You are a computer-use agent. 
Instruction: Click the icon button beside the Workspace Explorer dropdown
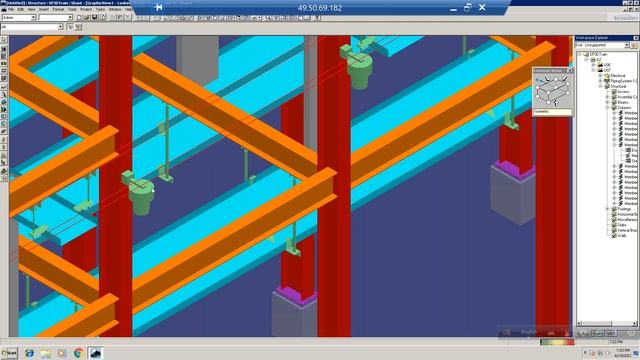tap(634, 45)
